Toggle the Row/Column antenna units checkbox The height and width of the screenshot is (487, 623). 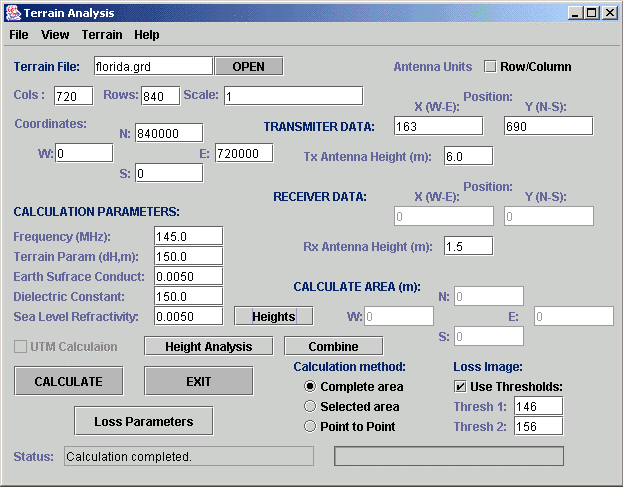[x=490, y=66]
